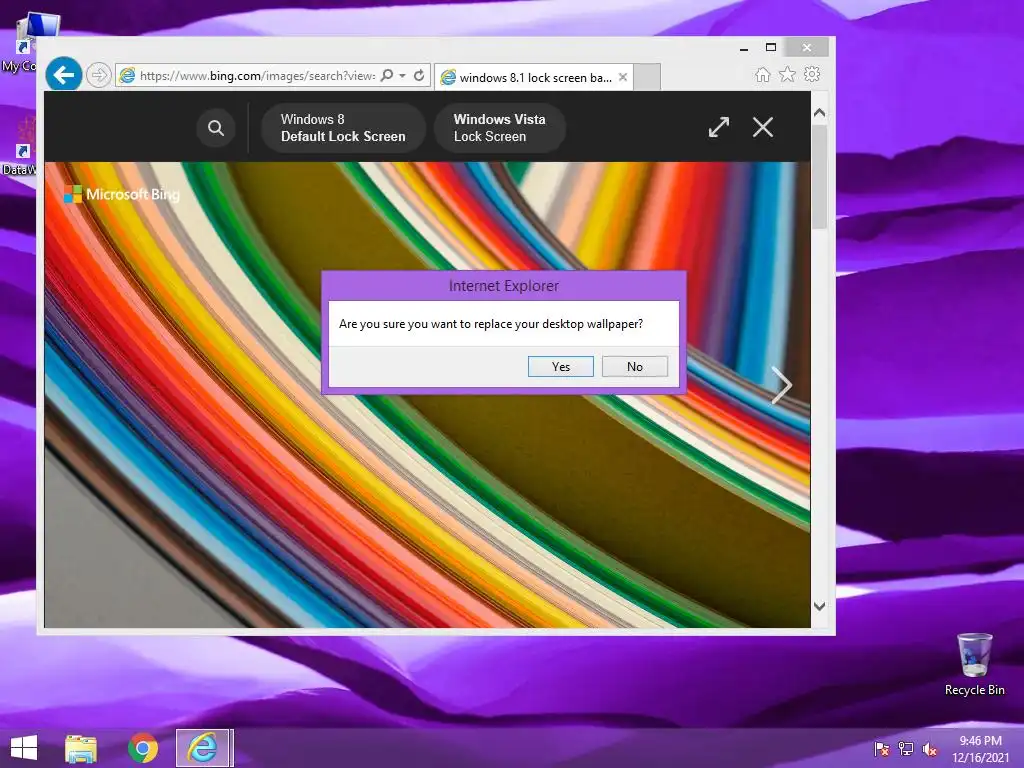This screenshot has width=1024, height=768.
Task: Click the address bar search magnifier icon
Action: (387, 76)
